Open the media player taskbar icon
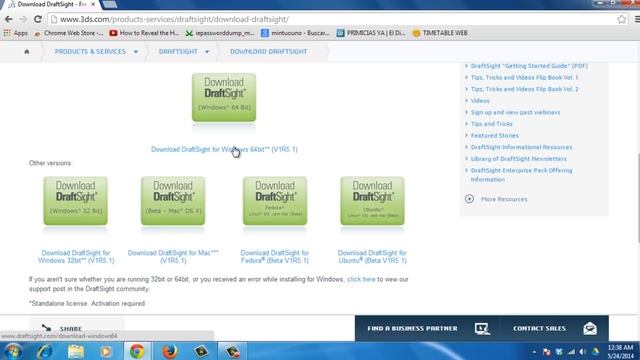Image resolution: width=640 pixels, height=360 pixels. pyautogui.click(x=106, y=351)
